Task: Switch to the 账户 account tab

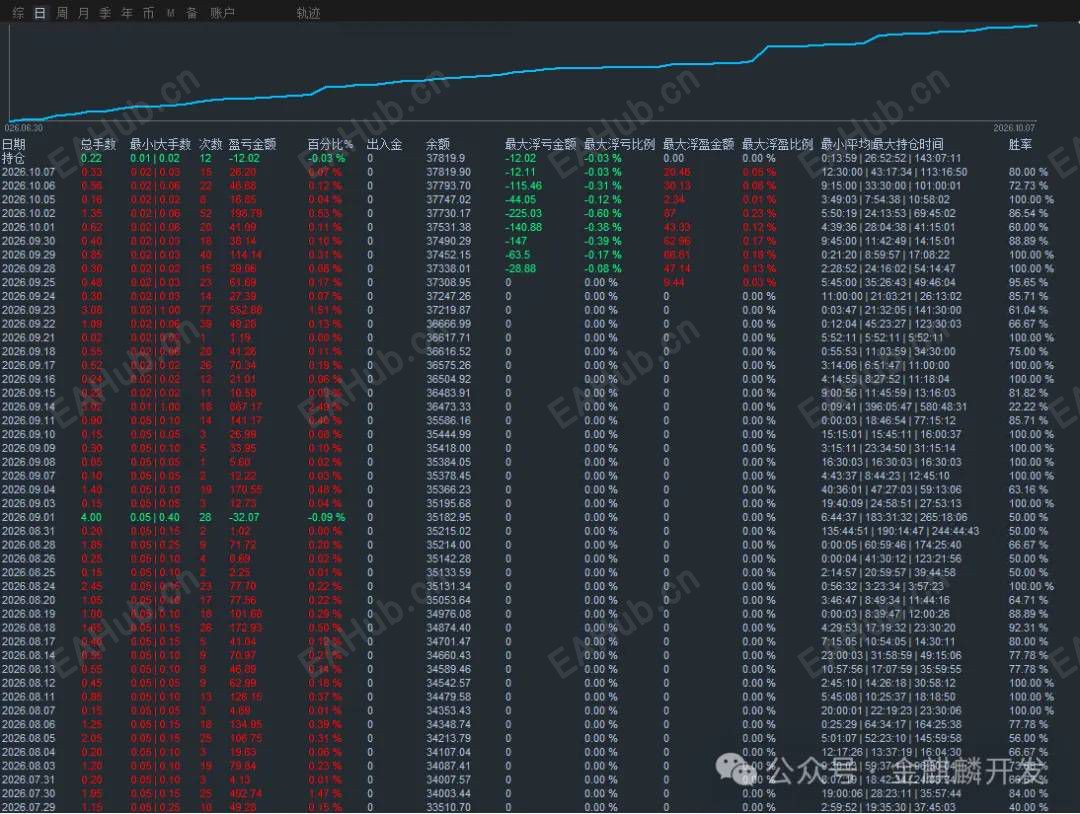Action: (x=222, y=13)
